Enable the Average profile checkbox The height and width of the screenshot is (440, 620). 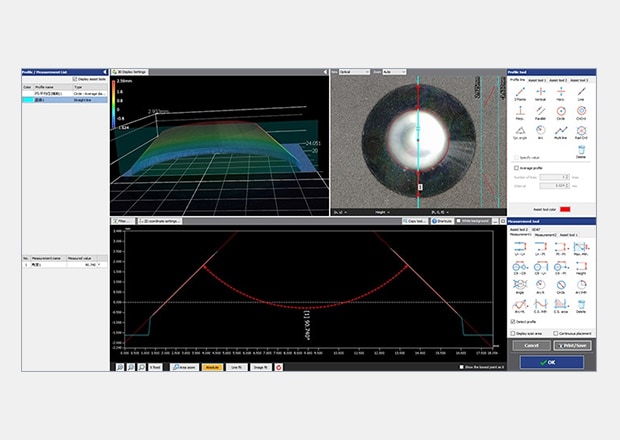[516, 168]
